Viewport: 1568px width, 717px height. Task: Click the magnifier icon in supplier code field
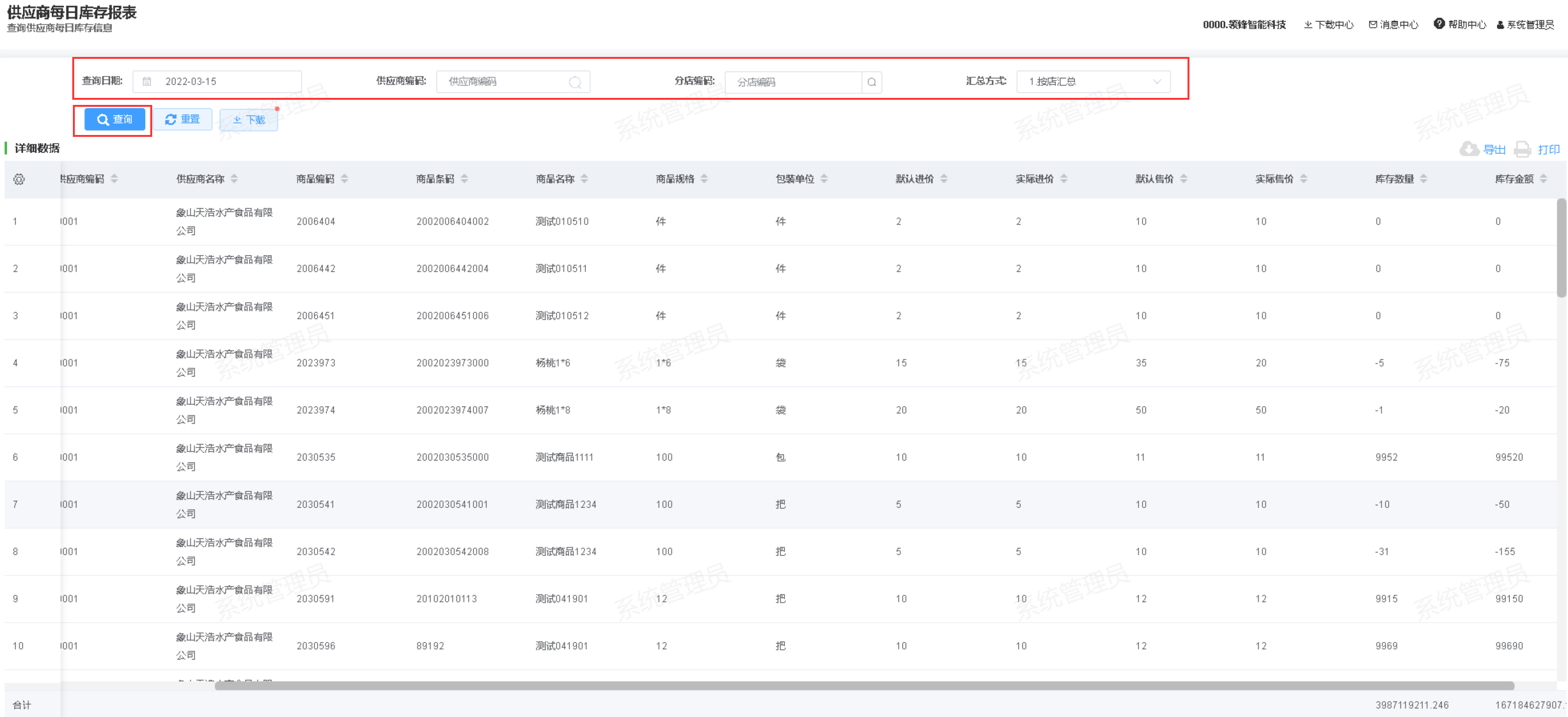point(575,82)
